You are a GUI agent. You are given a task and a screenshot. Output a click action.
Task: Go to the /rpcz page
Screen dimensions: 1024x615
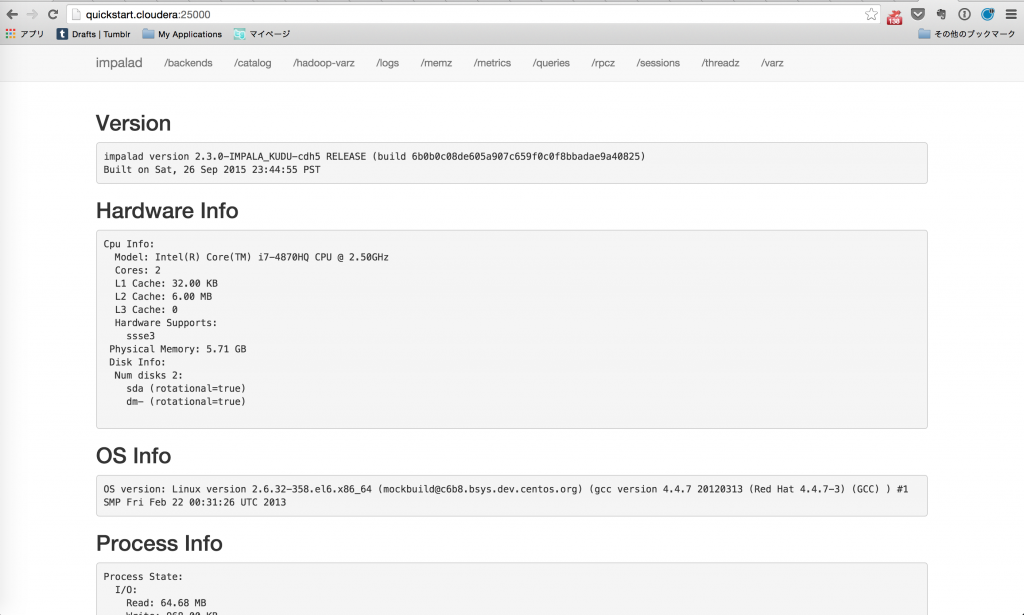(x=603, y=63)
